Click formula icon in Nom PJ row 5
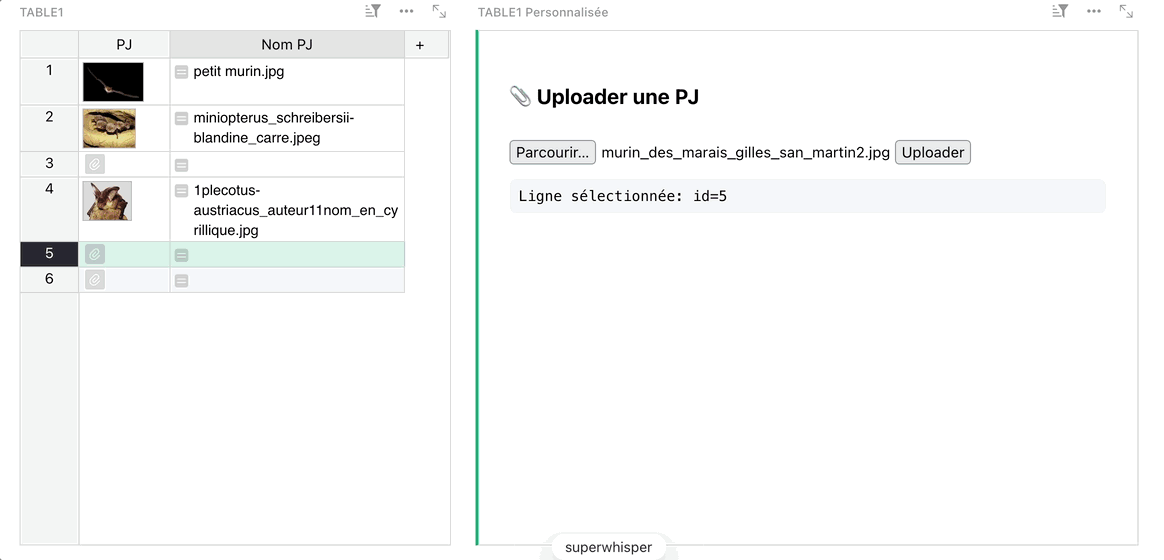This screenshot has height=560, width=1164. click(181, 255)
